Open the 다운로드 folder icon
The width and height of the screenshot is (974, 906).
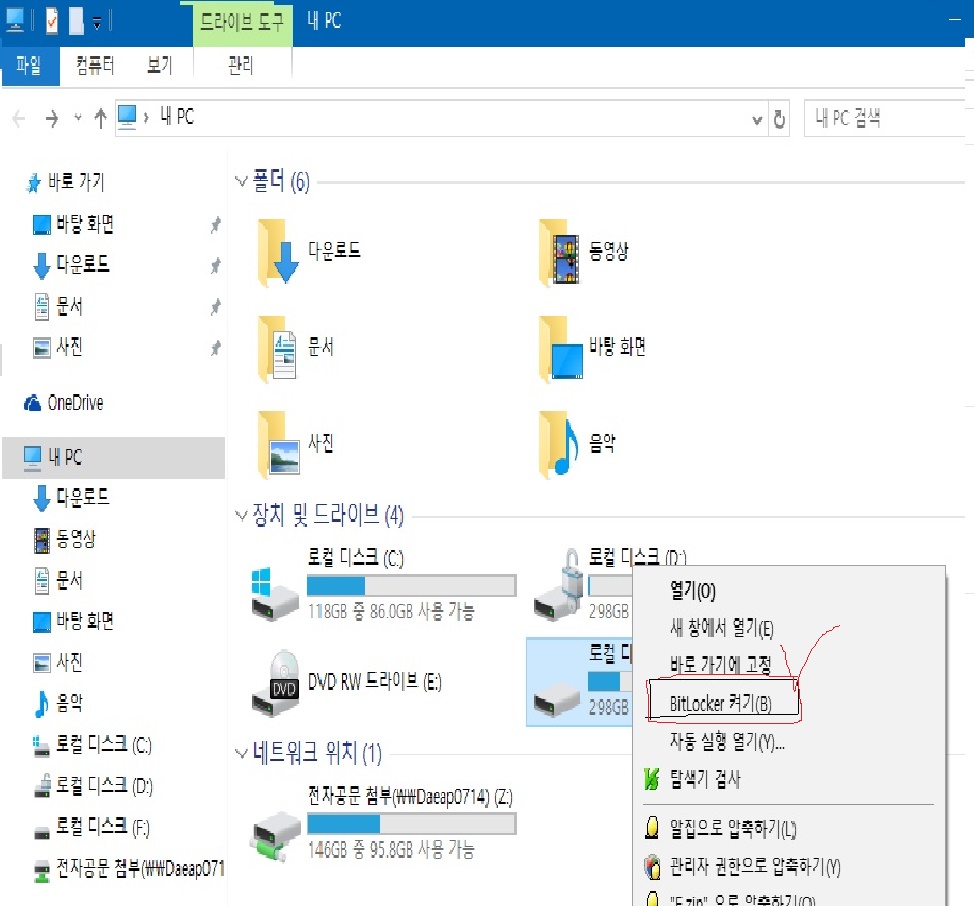click(279, 252)
